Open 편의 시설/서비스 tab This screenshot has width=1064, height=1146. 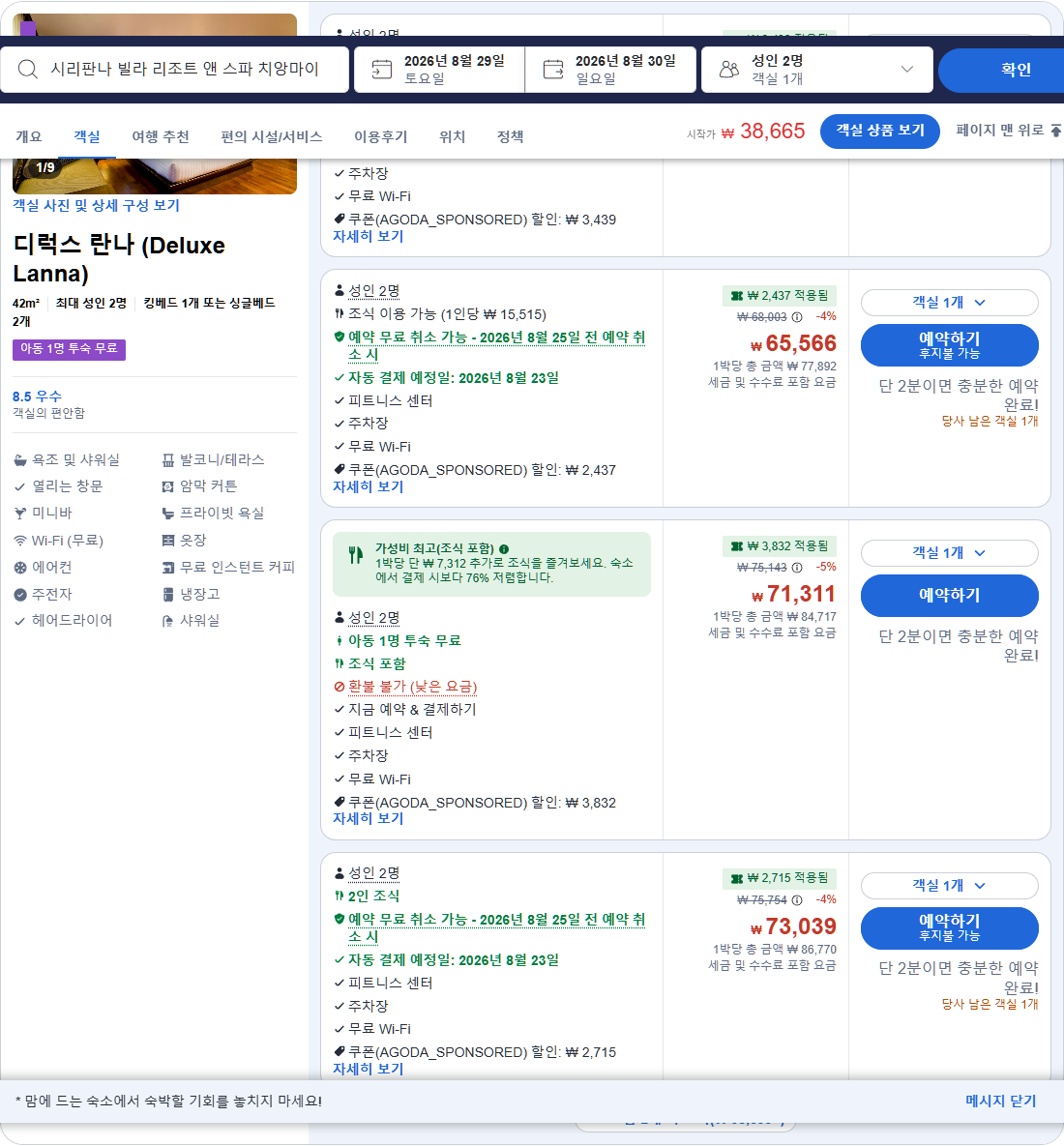(x=272, y=136)
